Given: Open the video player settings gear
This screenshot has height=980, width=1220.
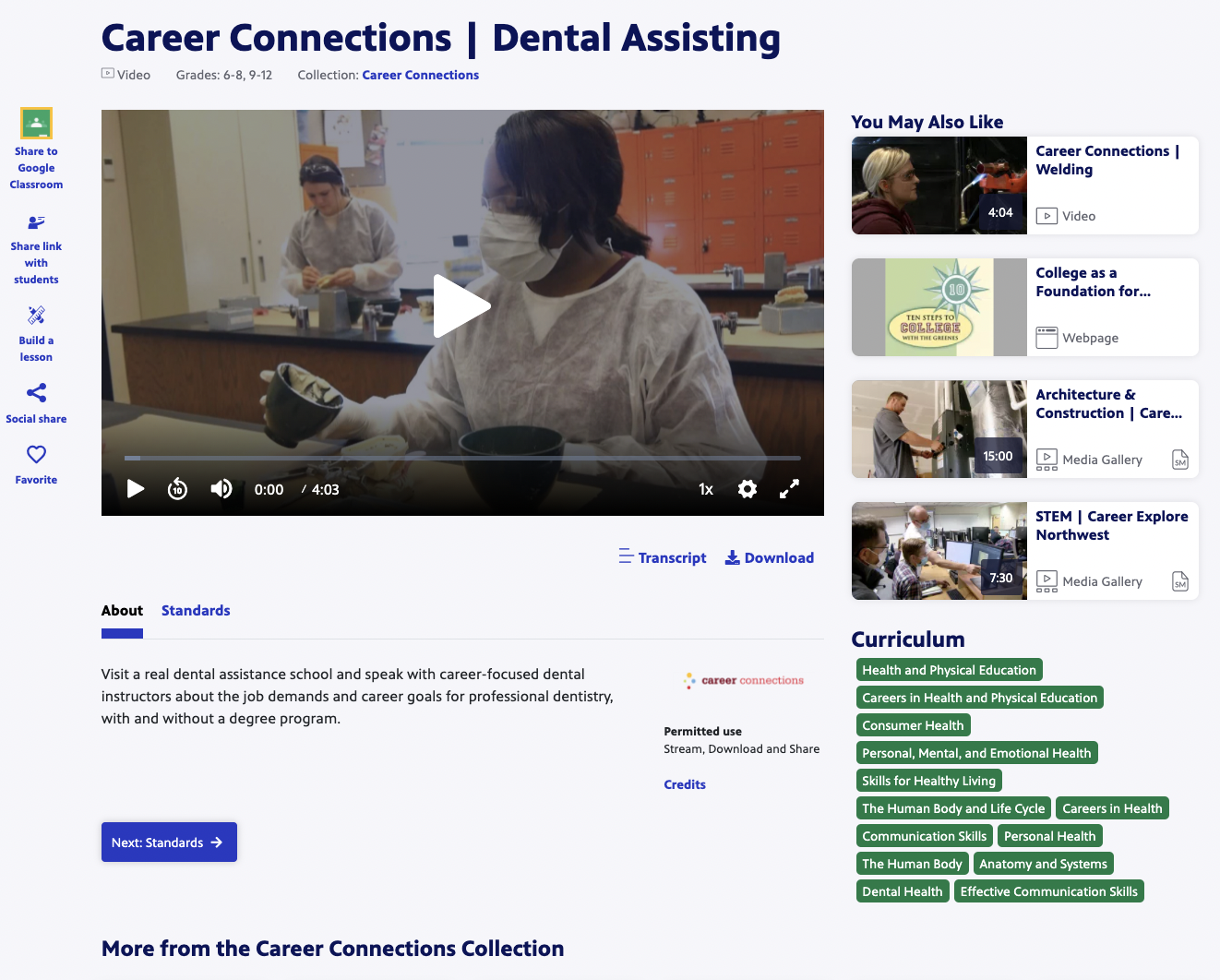Looking at the screenshot, I should click(x=748, y=489).
